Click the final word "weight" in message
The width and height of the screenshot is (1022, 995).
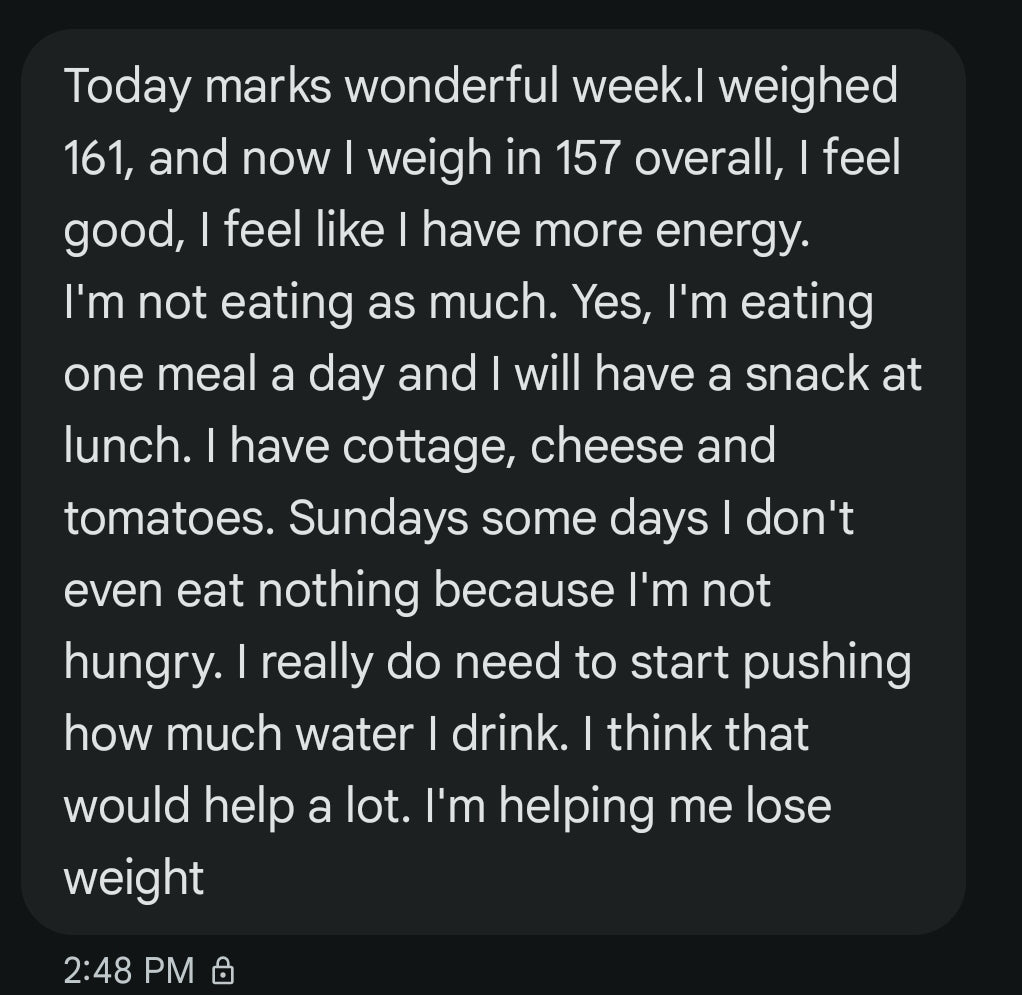point(134,879)
